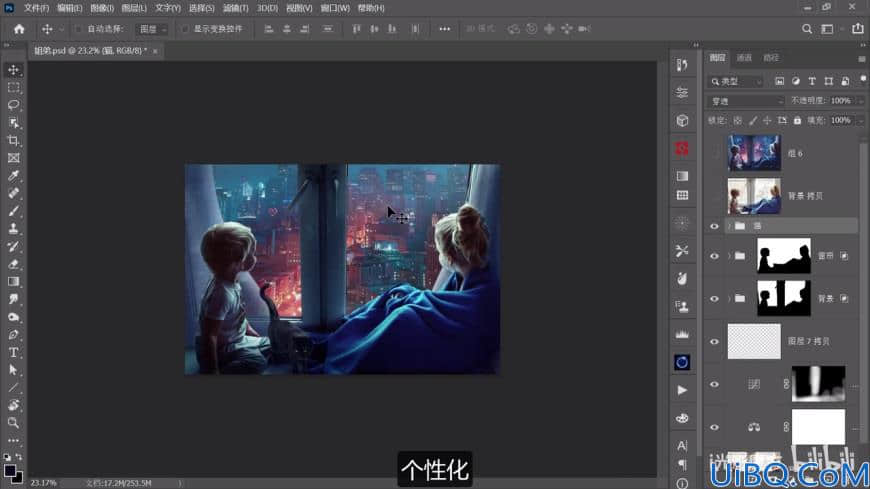Open the opacity 100% dropdown arrow
The width and height of the screenshot is (870, 489).
pos(861,101)
